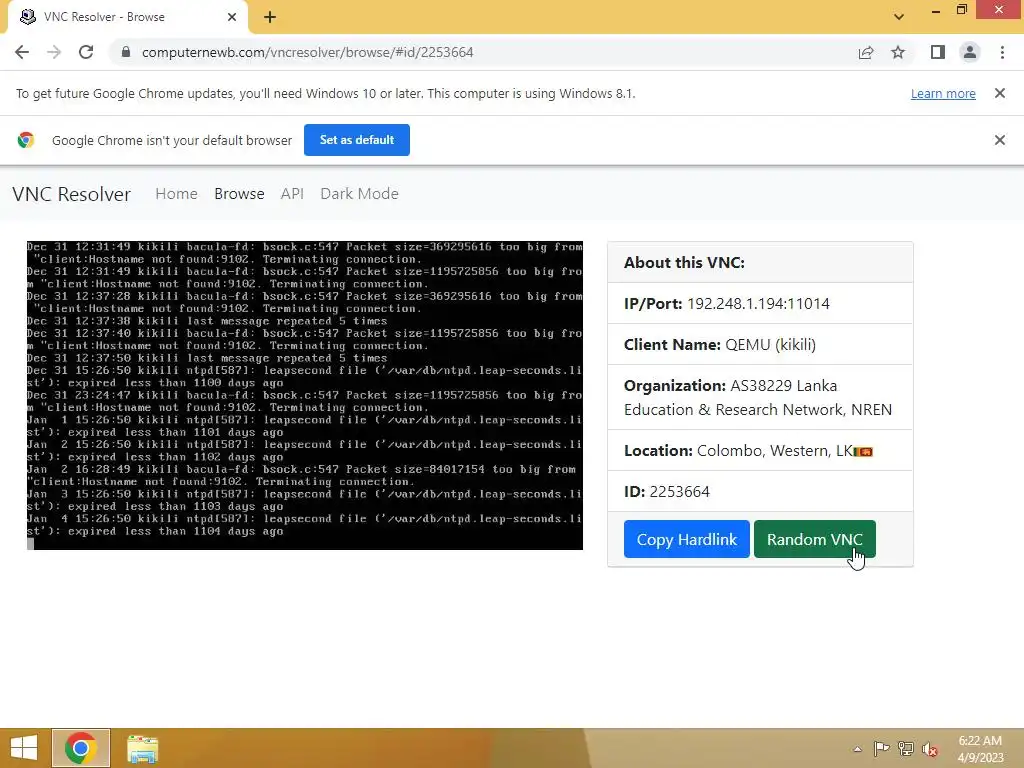This screenshot has width=1024, height=768.
Task: Reload the current page
Action: click(86, 52)
